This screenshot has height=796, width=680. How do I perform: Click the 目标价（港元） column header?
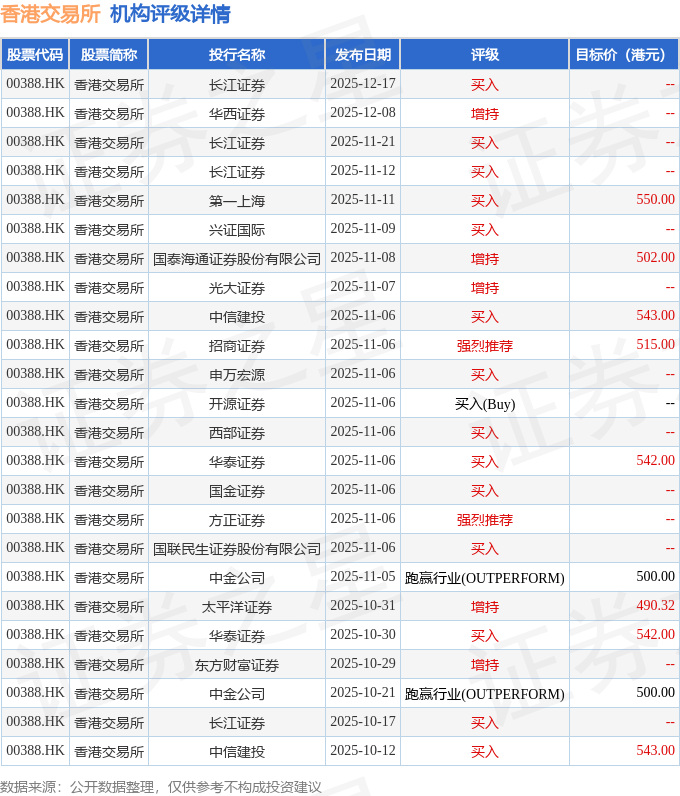click(x=623, y=54)
